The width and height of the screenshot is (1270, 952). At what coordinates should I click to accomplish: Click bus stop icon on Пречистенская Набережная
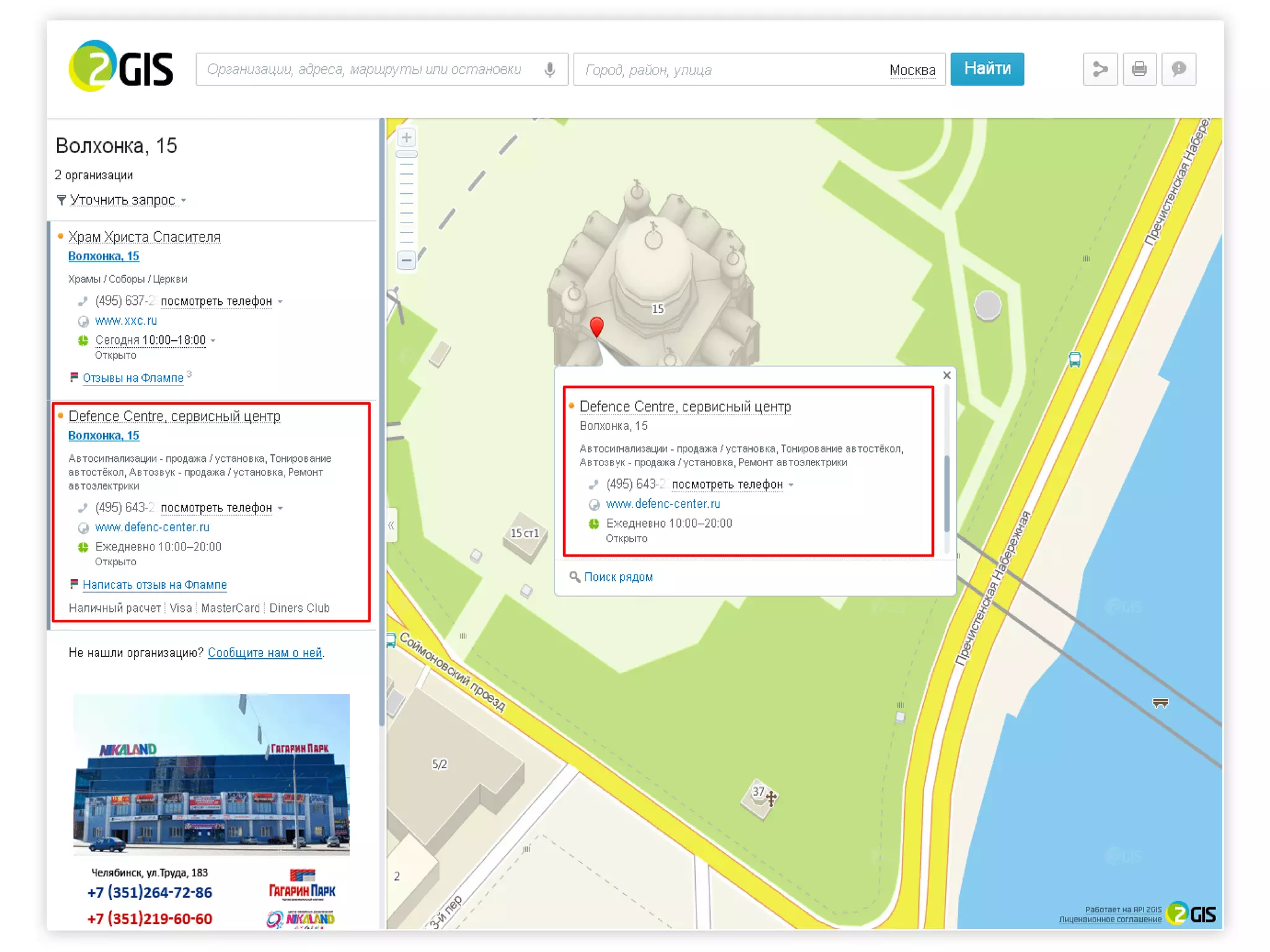(x=1075, y=359)
